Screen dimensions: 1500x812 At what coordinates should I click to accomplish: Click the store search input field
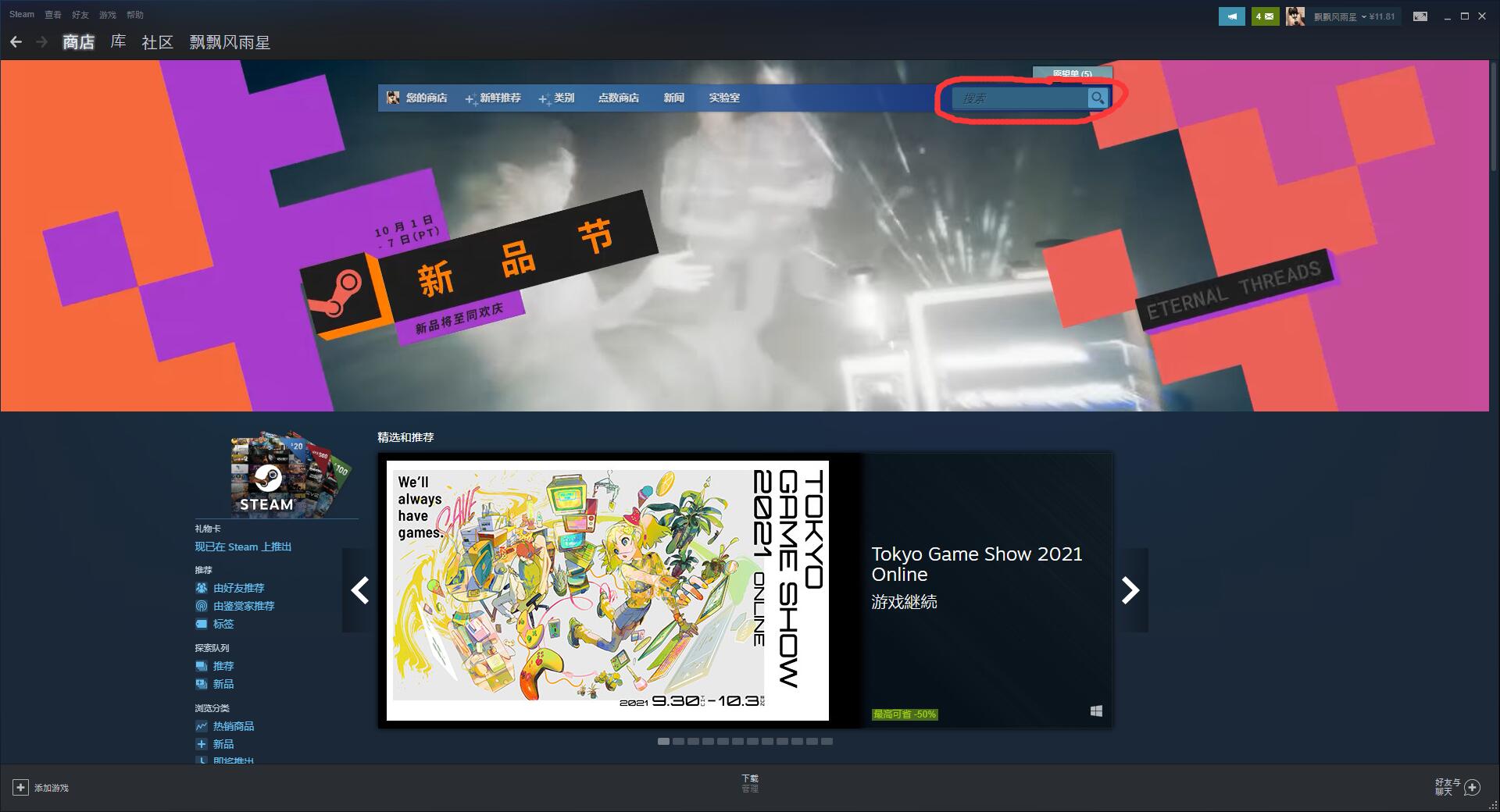coord(1020,98)
